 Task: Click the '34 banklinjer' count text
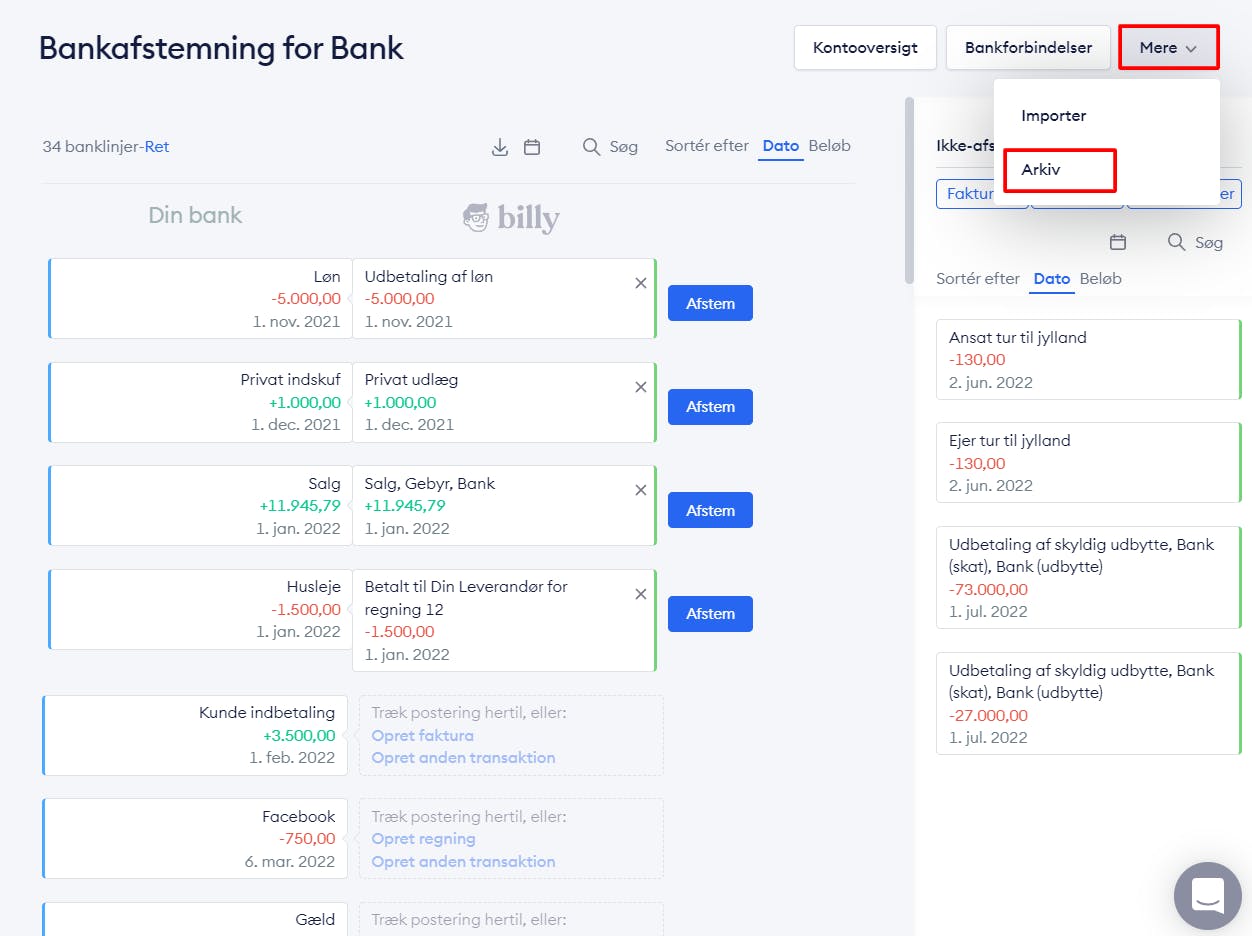(91, 147)
